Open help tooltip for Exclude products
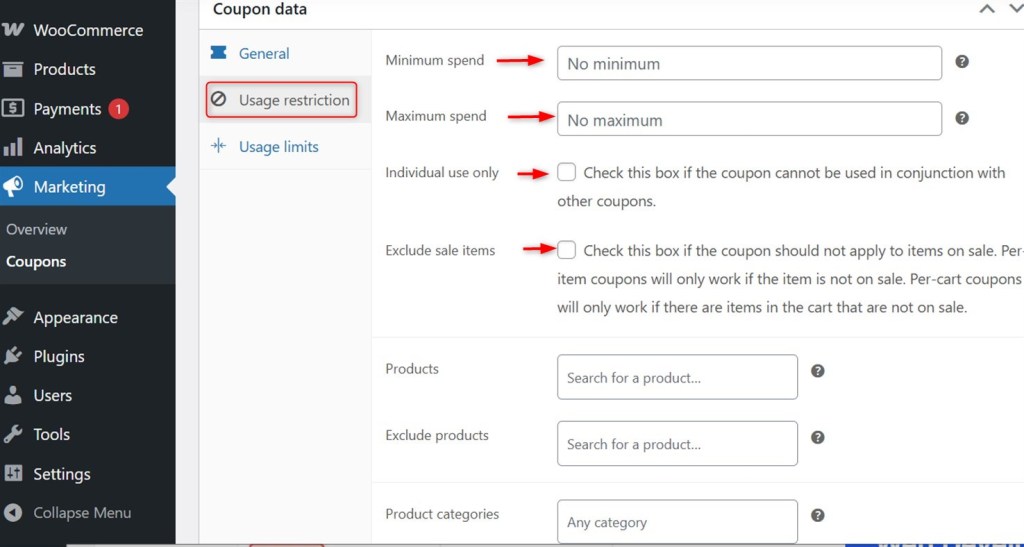 click(818, 437)
